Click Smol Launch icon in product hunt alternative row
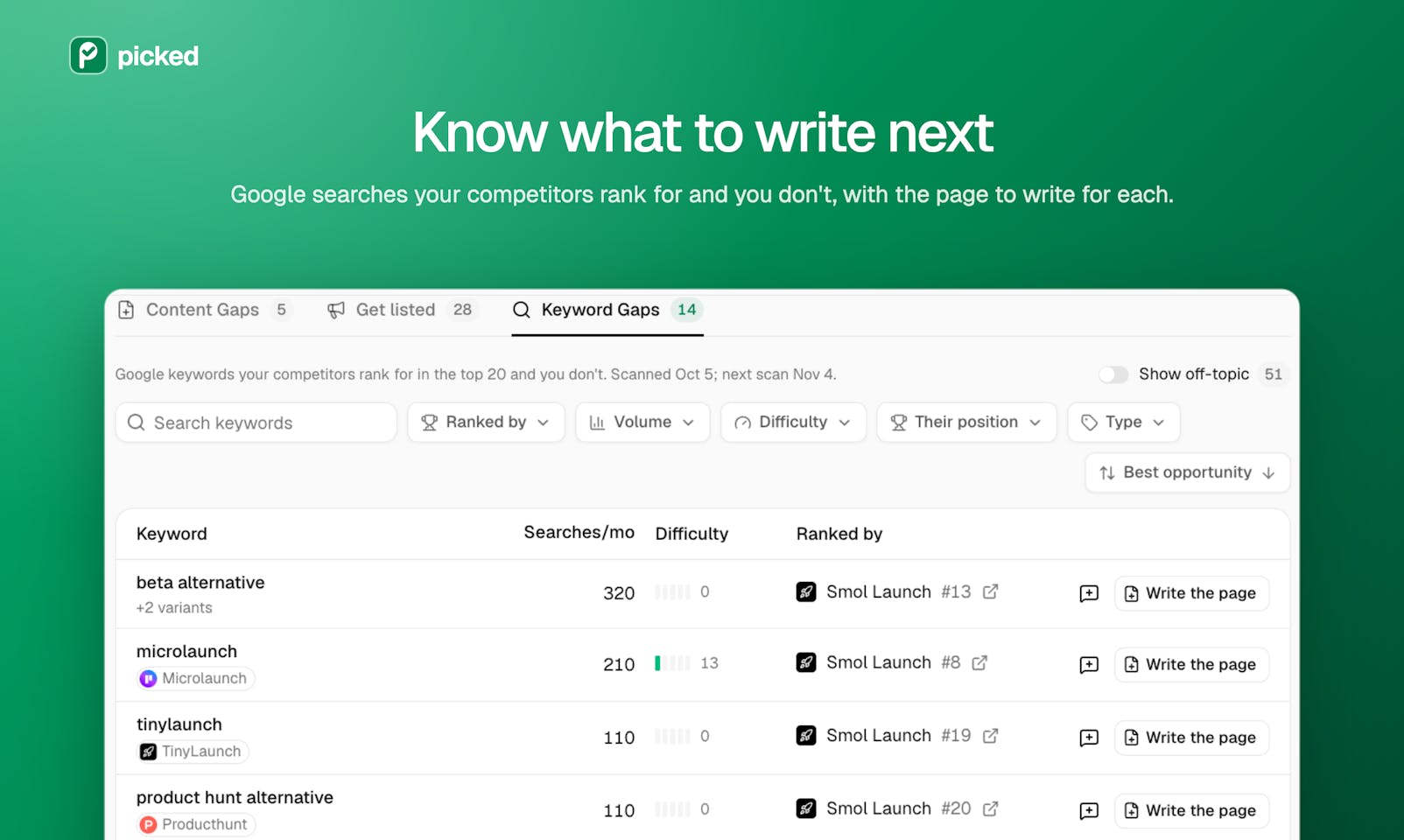1404x840 pixels. pos(806,808)
